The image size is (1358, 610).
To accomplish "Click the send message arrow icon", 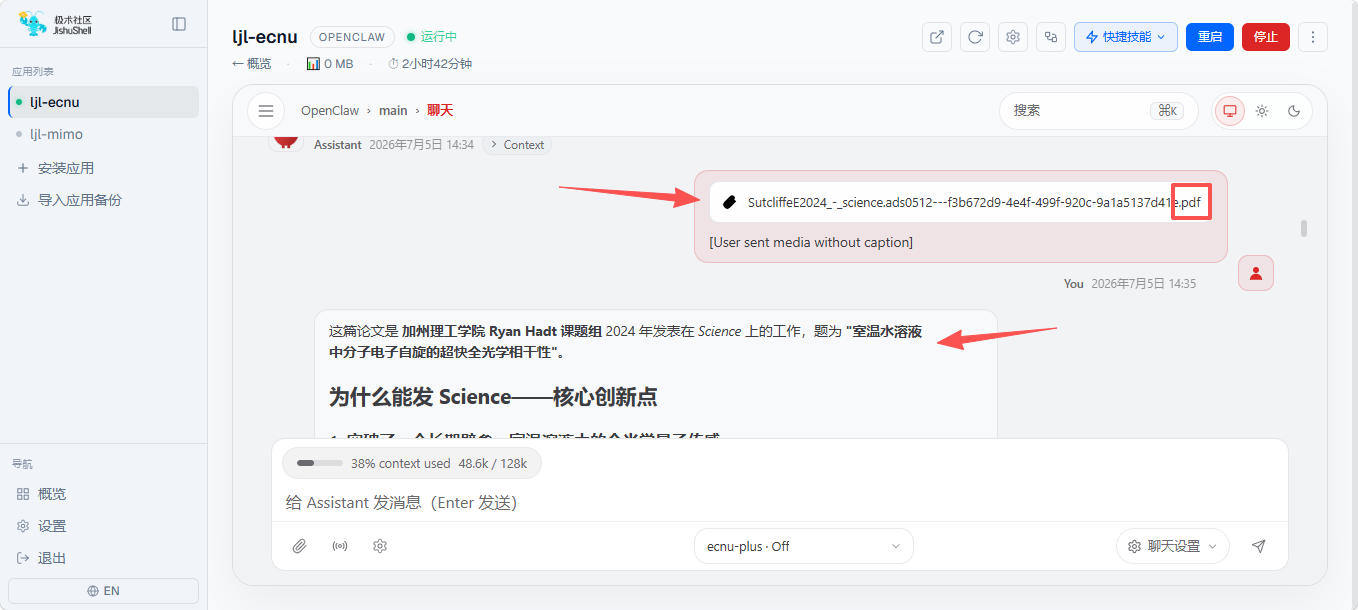I will coord(1259,546).
